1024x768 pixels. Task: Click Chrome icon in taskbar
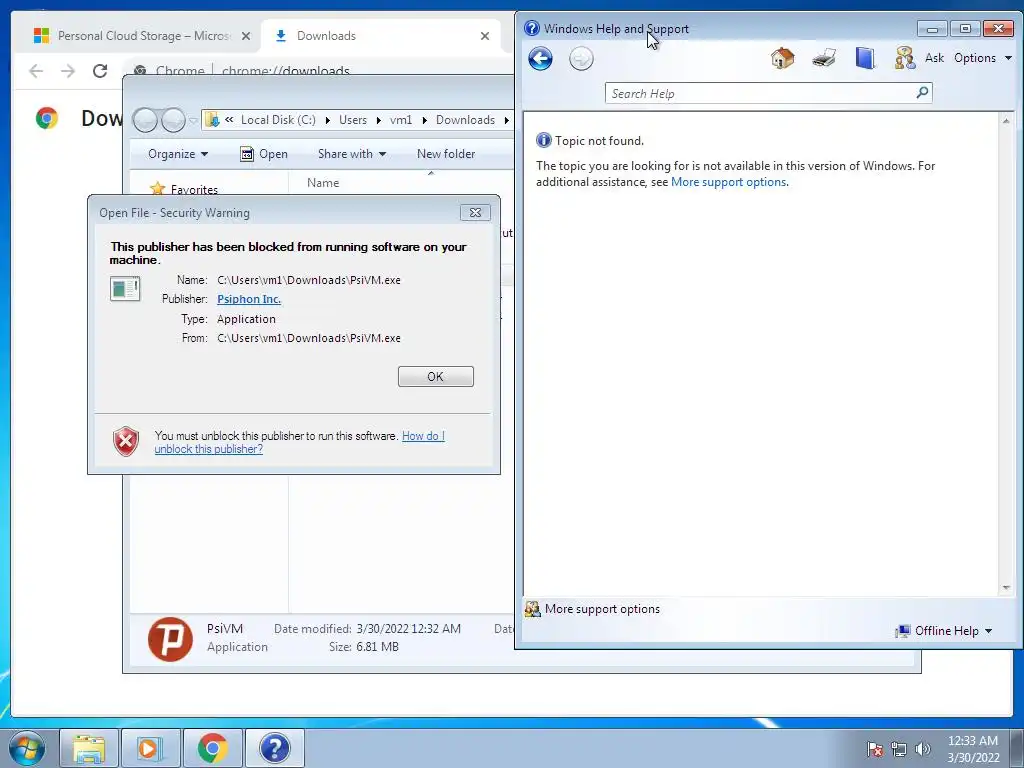(212, 748)
